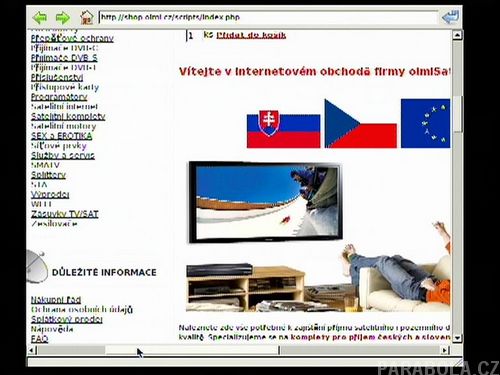
Task: Click the Czech flag image
Action: tap(361, 123)
